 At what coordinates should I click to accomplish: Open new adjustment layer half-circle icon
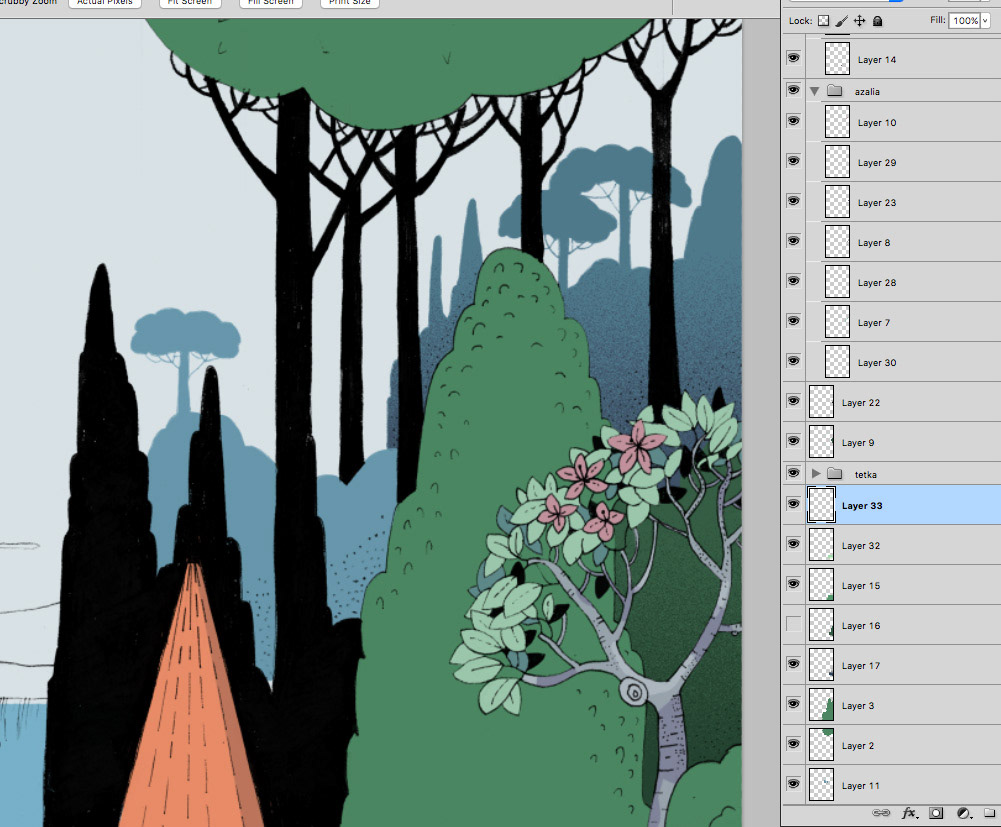[964, 812]
